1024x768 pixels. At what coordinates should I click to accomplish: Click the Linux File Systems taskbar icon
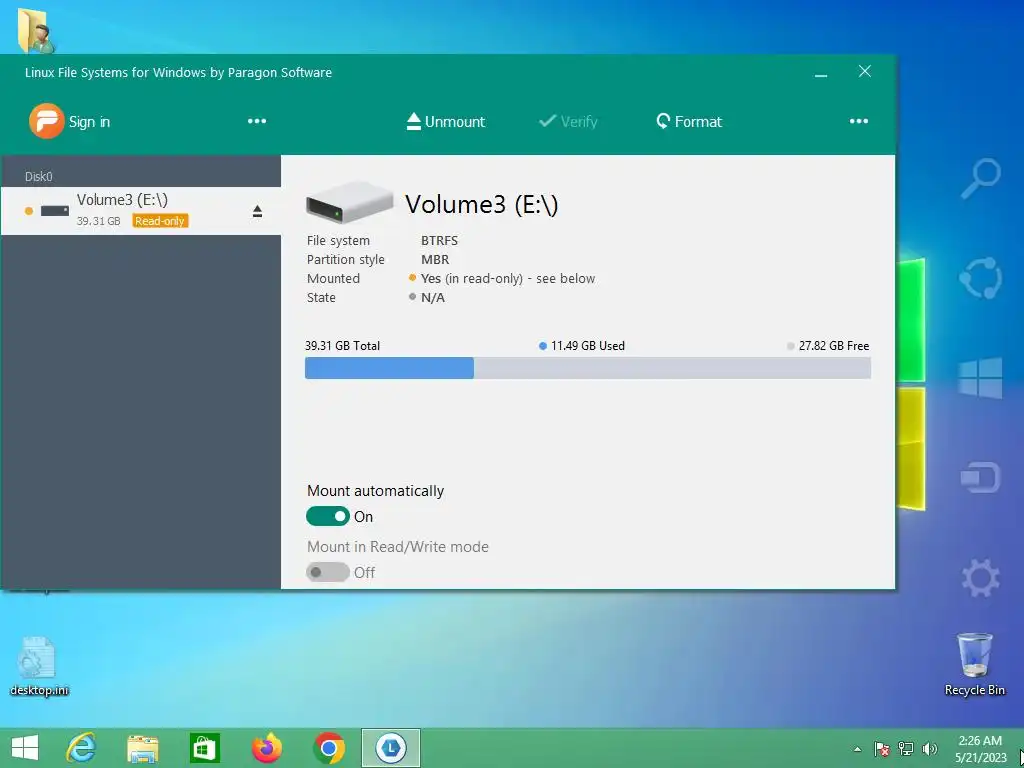(x=391, y=748)
